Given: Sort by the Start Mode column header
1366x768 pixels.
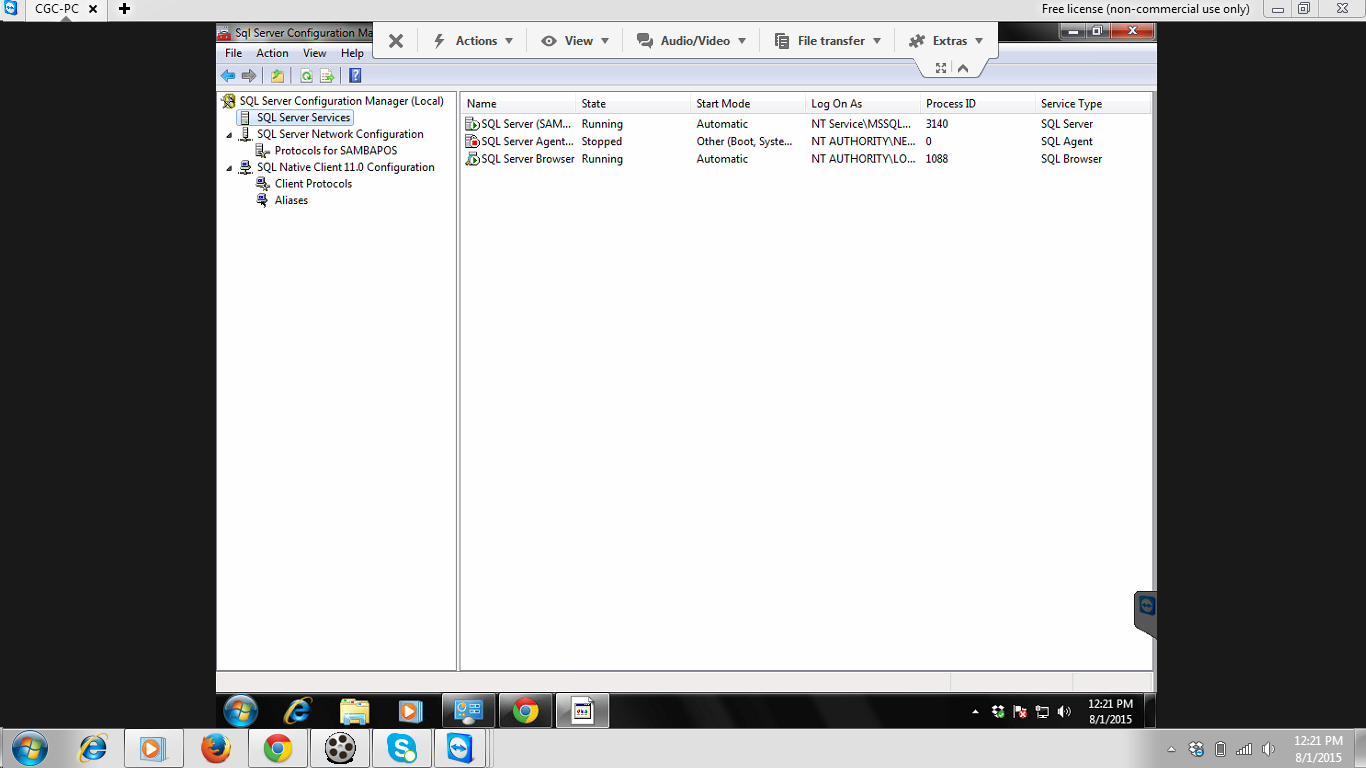Looking at the screenshot, I should click(749, 104).
